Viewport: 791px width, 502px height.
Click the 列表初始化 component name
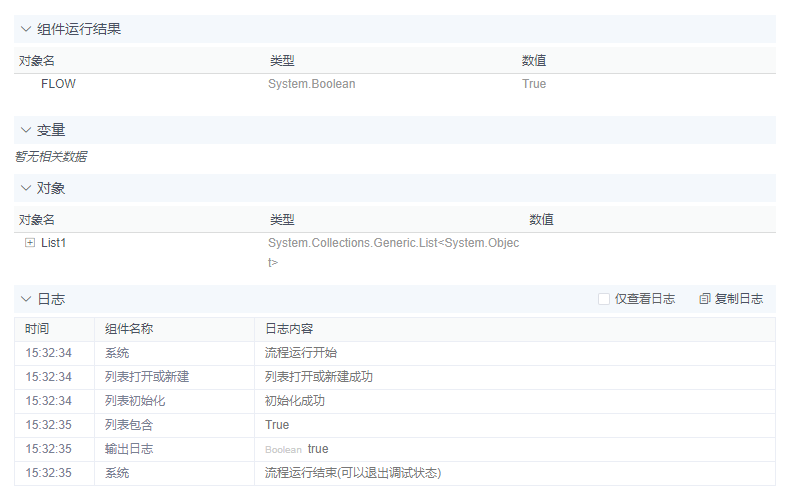coord(135,401)
